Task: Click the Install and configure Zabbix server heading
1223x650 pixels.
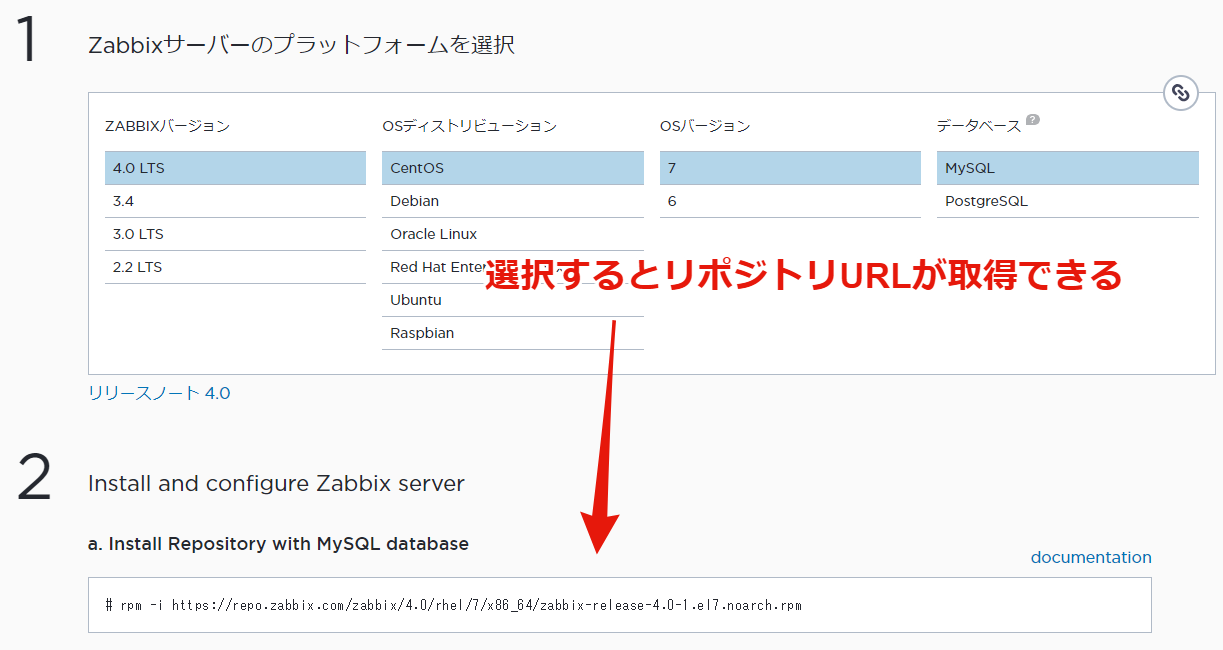Action: (276, 484)
